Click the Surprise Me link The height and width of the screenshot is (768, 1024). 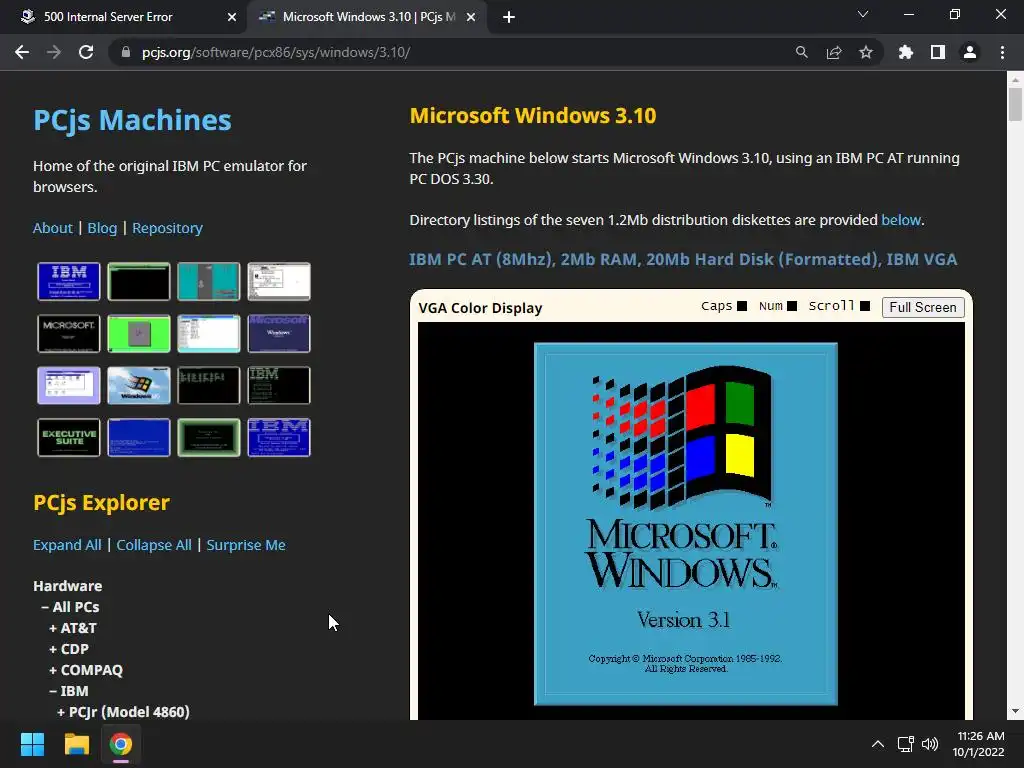point(246,545)
